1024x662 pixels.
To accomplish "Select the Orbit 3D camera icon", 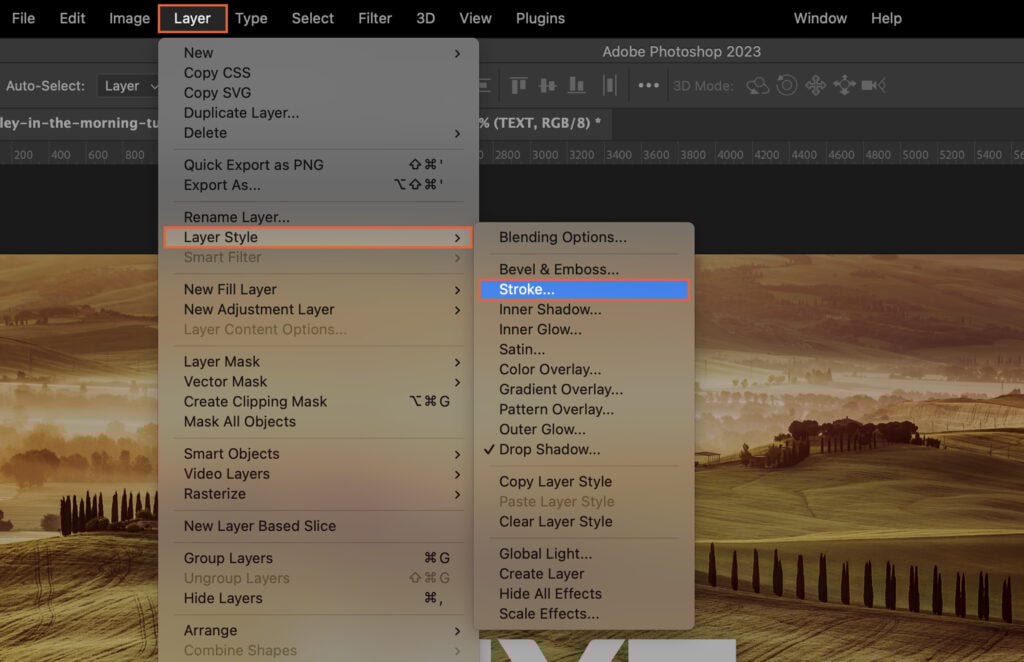I will tap(757, 86).
